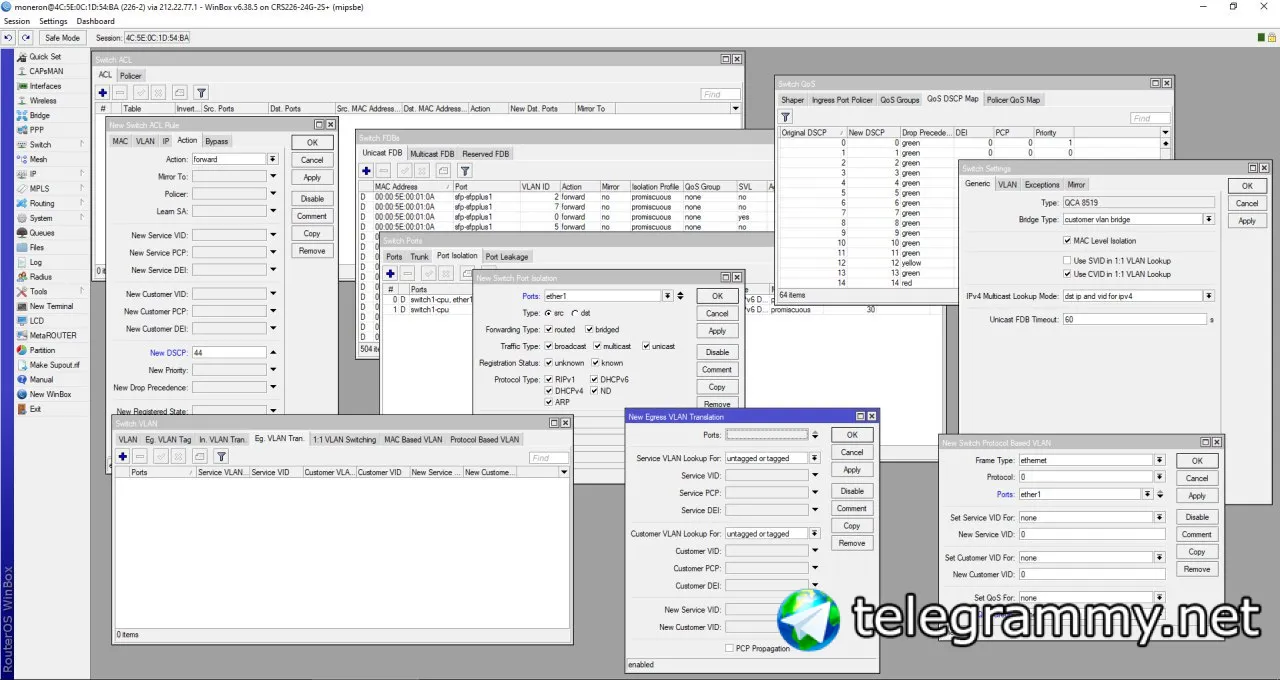Open Partition in the sidebar
Image resolution: width=1280 pixels, height=680 pixels.
[43, 350]
